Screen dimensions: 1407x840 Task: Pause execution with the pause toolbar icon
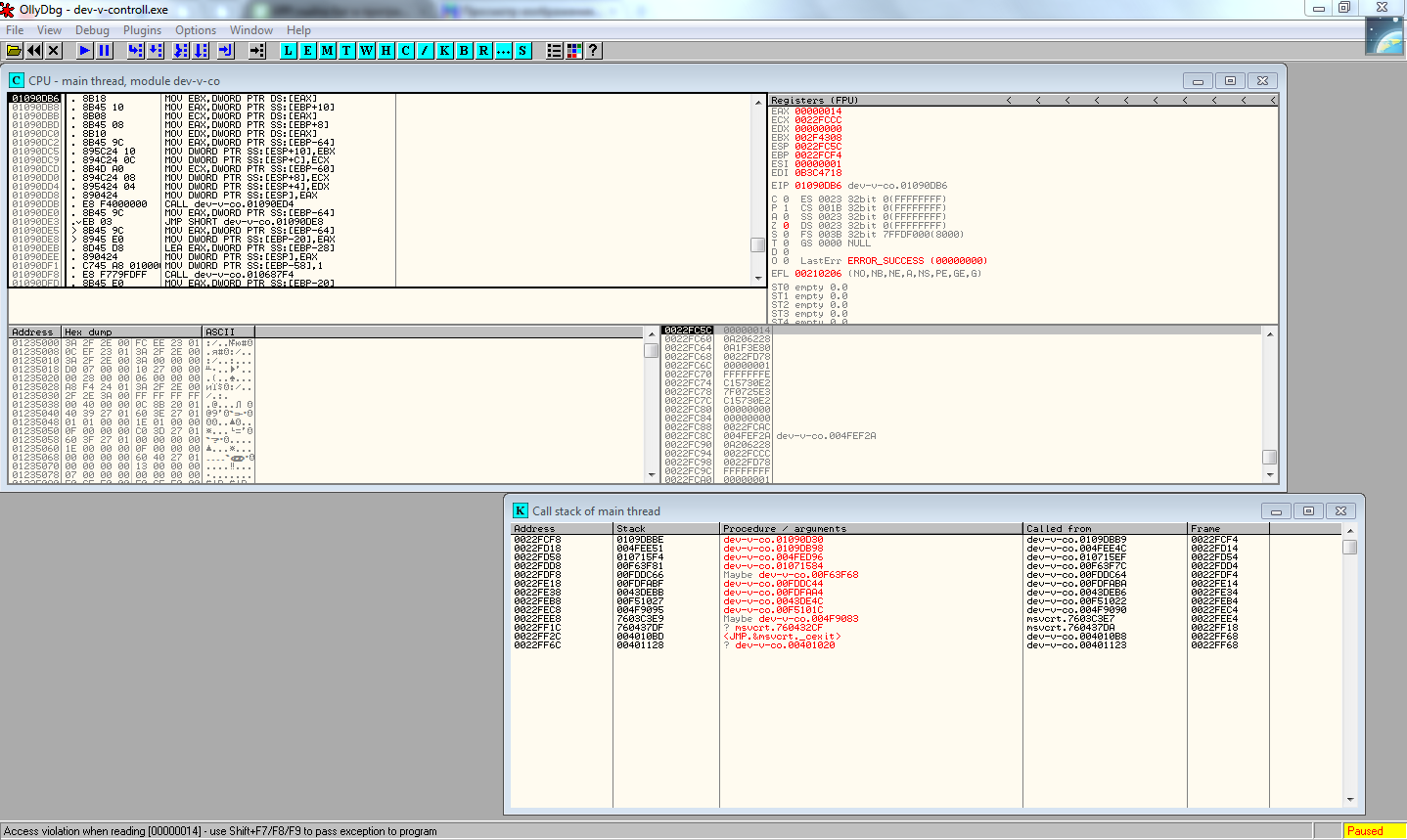[105, 50]
